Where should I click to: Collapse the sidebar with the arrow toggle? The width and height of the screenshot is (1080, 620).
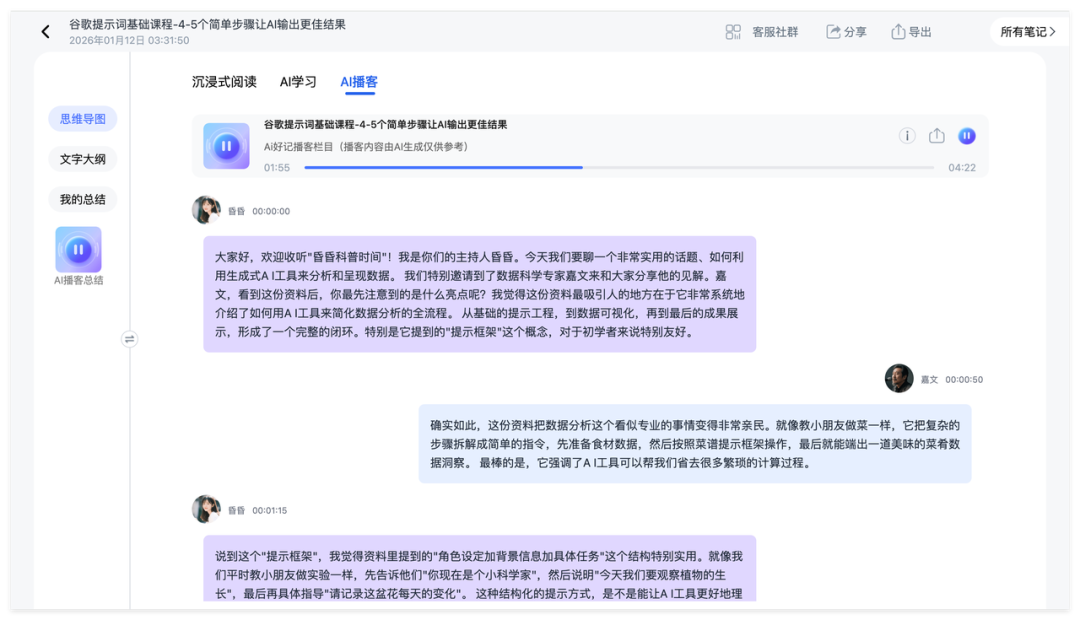coord(131,339)
